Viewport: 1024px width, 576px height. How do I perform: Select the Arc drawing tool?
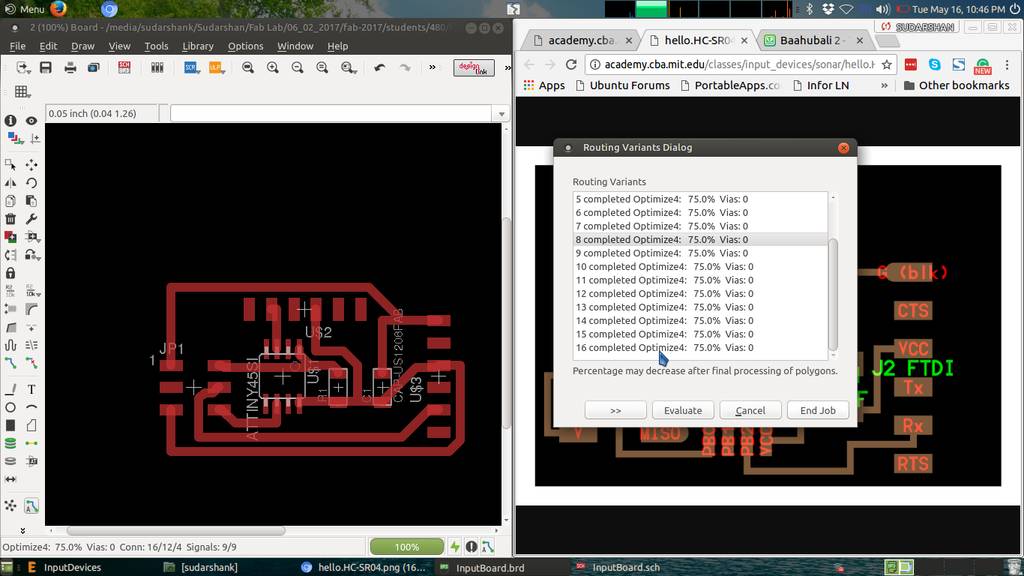[x=31, y=408]
